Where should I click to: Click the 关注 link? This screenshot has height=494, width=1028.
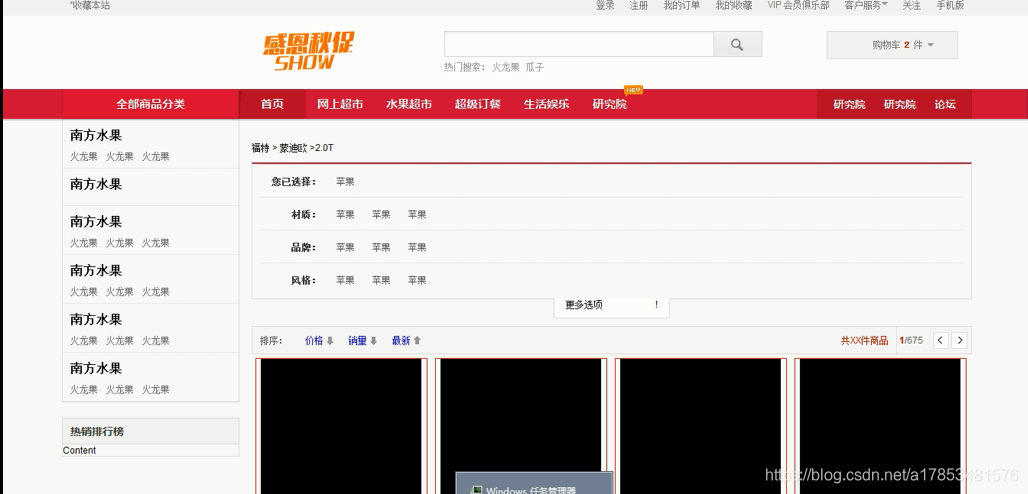click(x=911, y=5)
